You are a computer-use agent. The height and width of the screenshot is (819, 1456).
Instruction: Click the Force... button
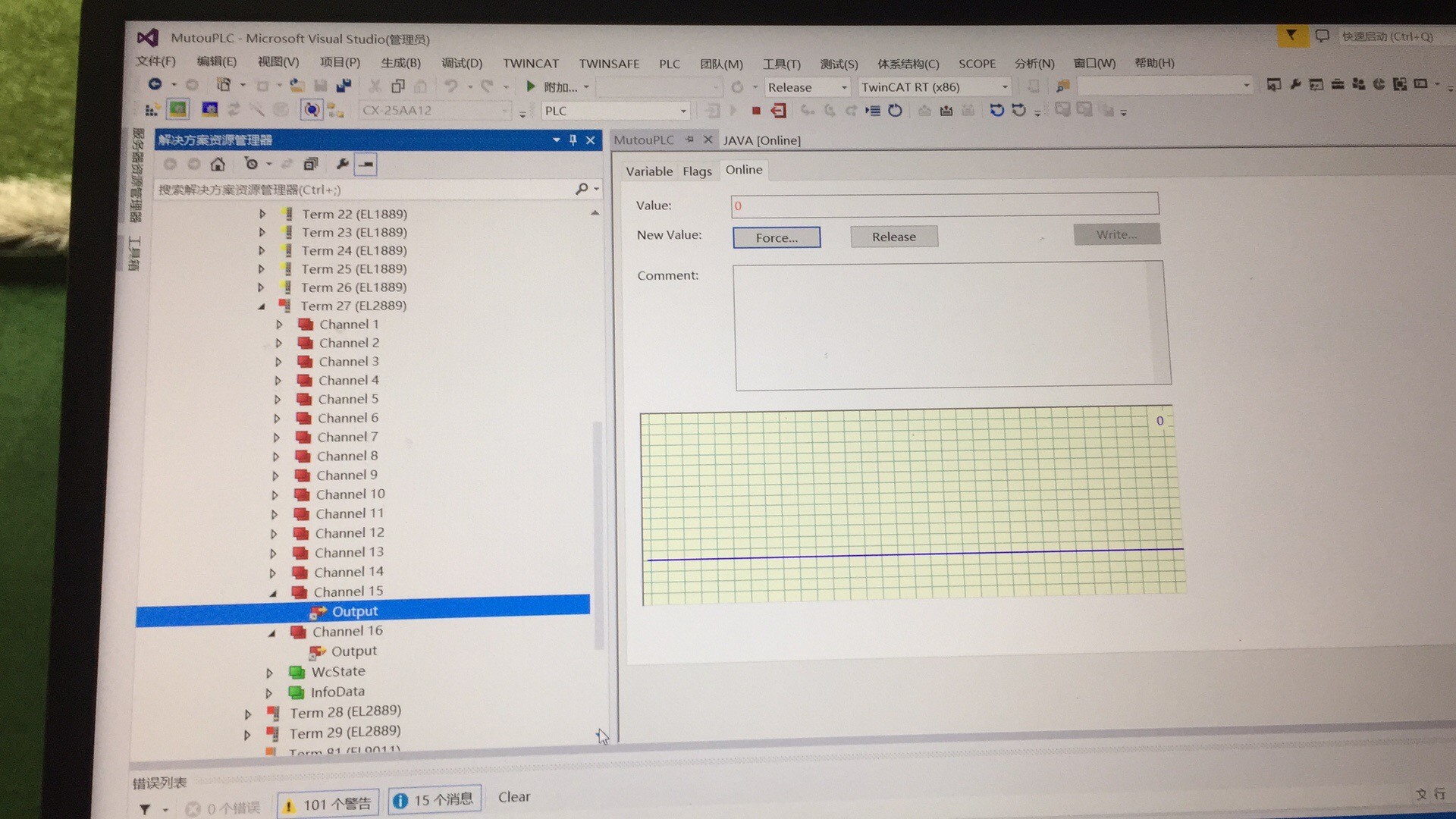point(777,237)
